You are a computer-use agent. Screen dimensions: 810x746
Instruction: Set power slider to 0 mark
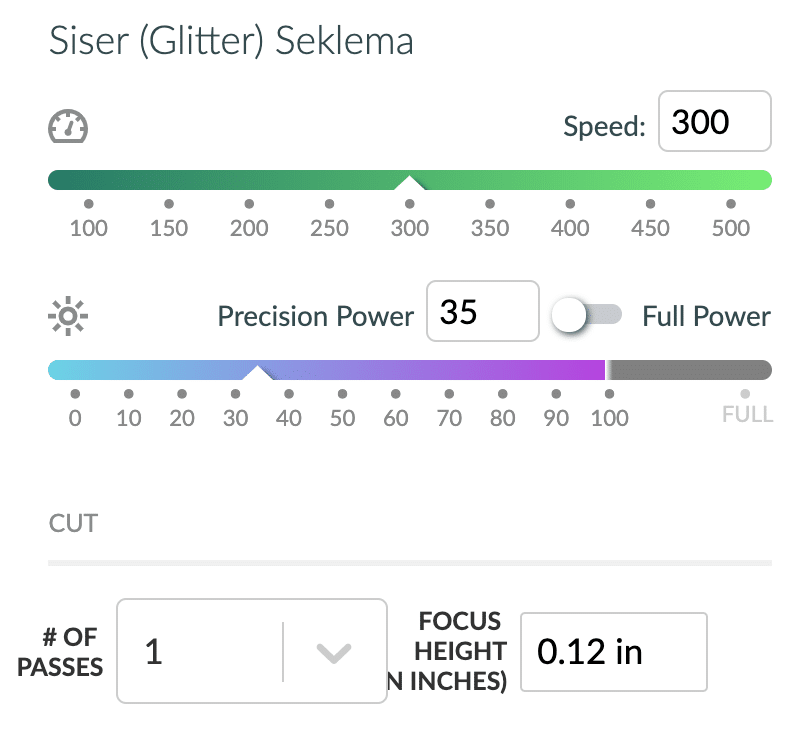(75, 394)
